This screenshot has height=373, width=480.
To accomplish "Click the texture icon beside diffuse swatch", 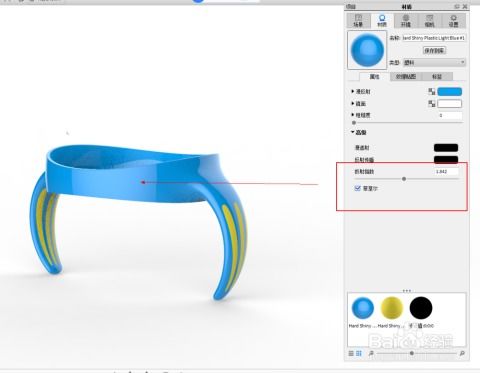I will (432, 92).
